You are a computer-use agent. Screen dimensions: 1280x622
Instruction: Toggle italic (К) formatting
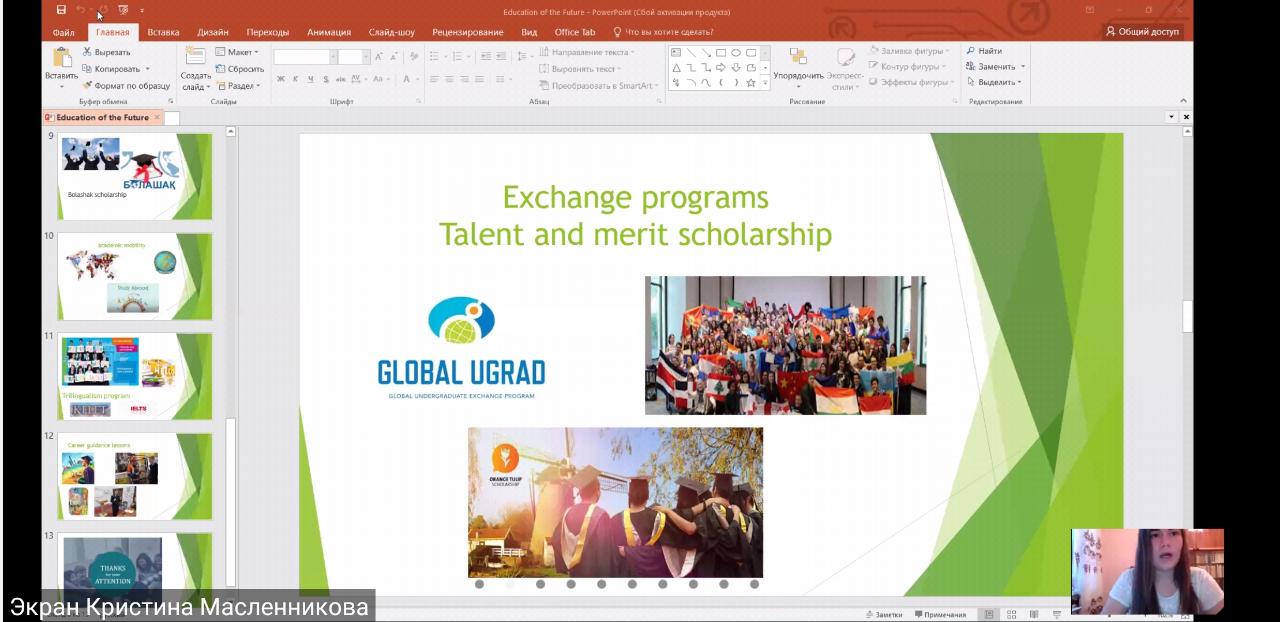(296, 79)
